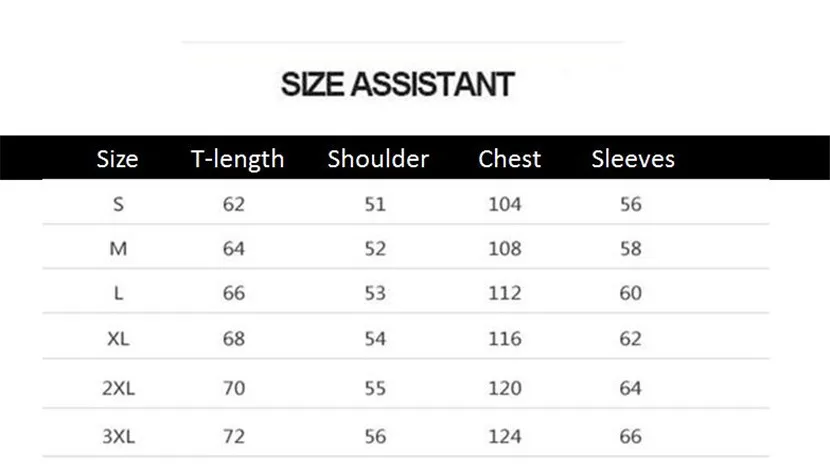Screen dimensions: 830x470
Task: Choose the 2XL size row label
Action: tap(119, 388)
